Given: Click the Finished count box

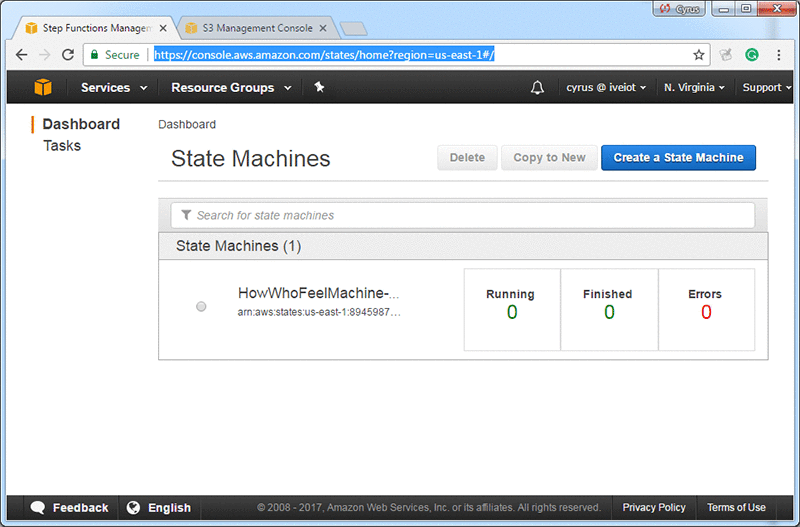Looking at the screenshot, I should 609,310.
